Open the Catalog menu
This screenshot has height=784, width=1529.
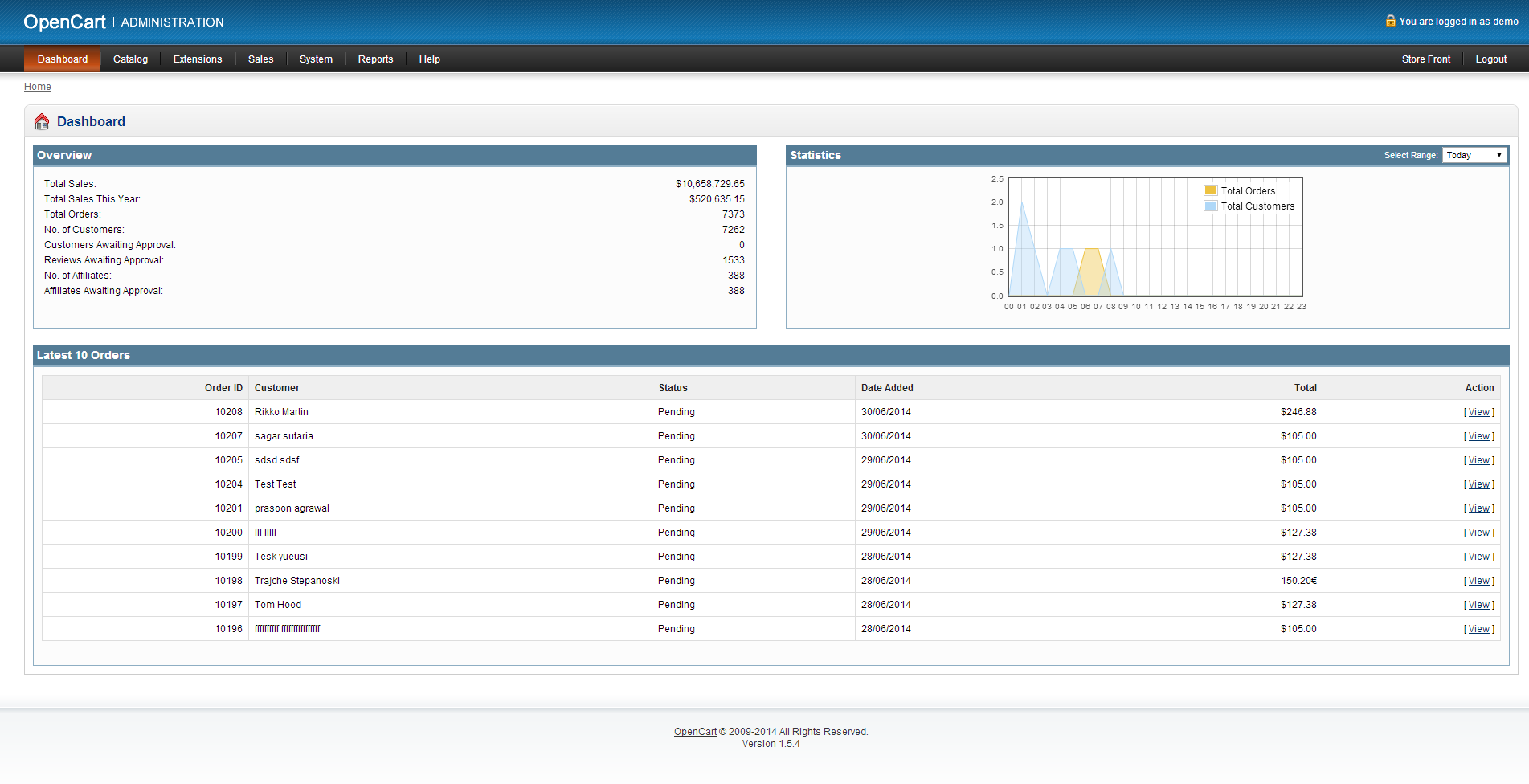(130, 59)
